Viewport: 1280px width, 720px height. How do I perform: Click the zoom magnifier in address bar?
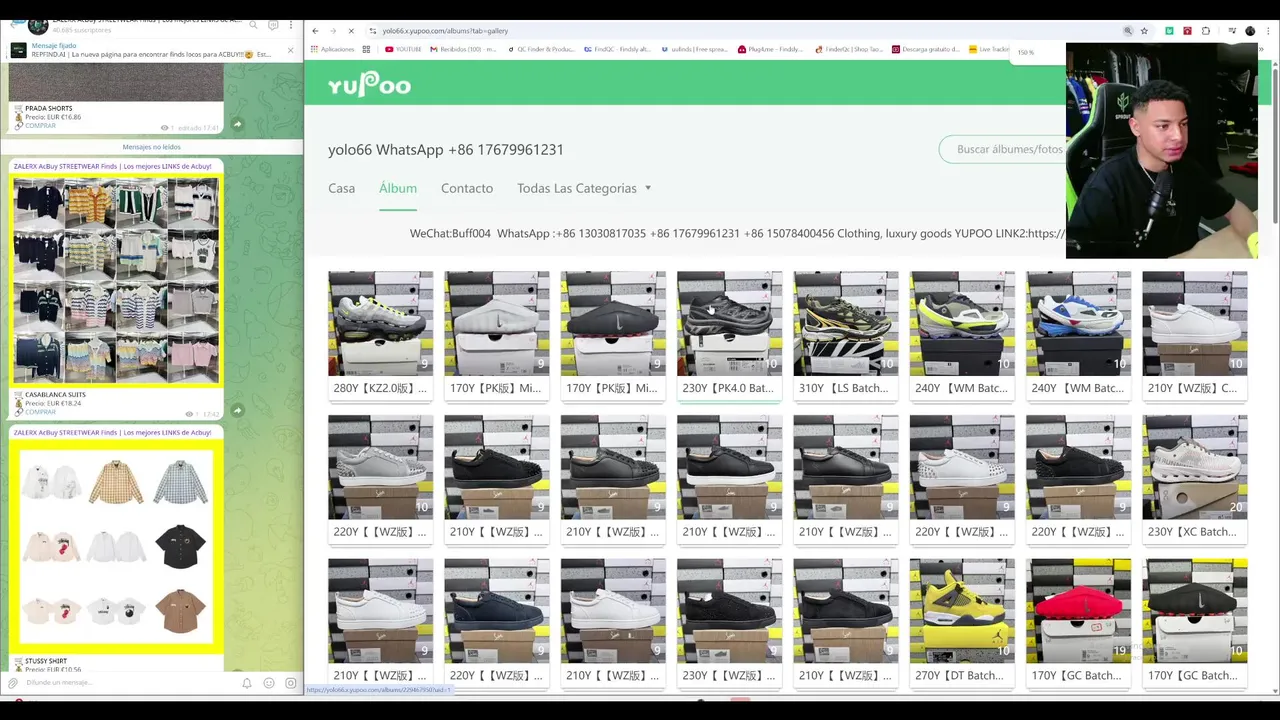point(1128,31)
